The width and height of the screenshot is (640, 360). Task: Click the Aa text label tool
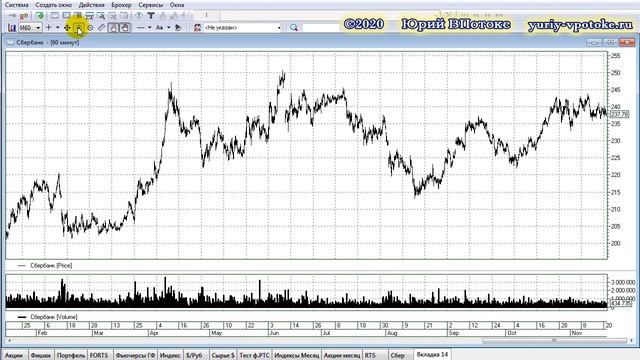click(x=159, y=28)
